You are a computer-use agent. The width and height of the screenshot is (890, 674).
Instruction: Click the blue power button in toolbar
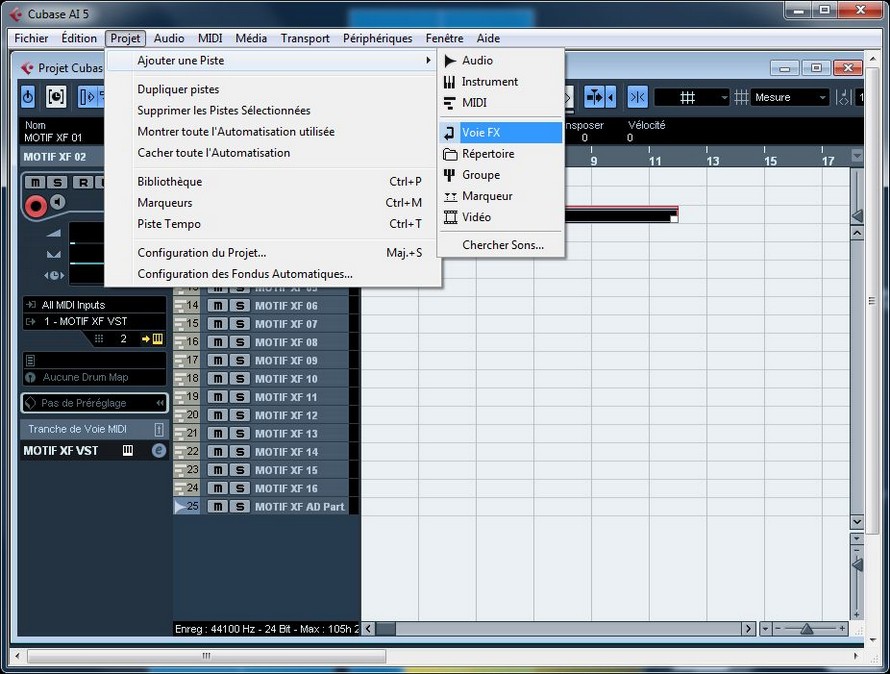pos(28,97)
